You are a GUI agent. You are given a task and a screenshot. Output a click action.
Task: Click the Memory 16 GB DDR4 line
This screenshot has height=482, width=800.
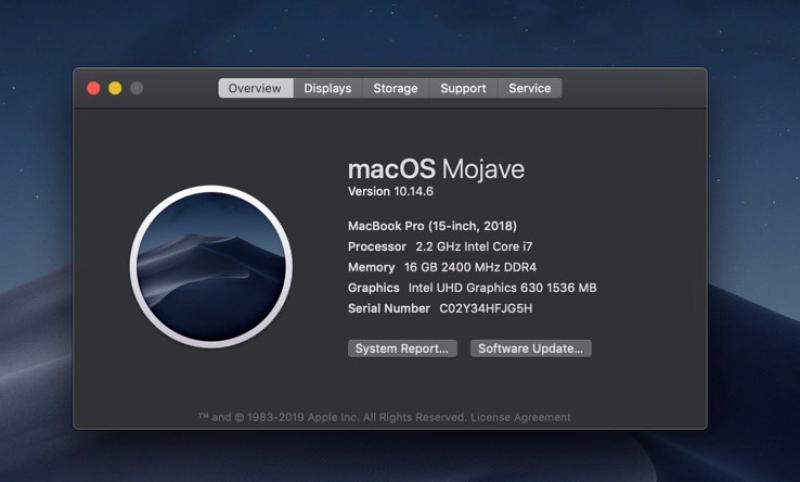(442, 267)
